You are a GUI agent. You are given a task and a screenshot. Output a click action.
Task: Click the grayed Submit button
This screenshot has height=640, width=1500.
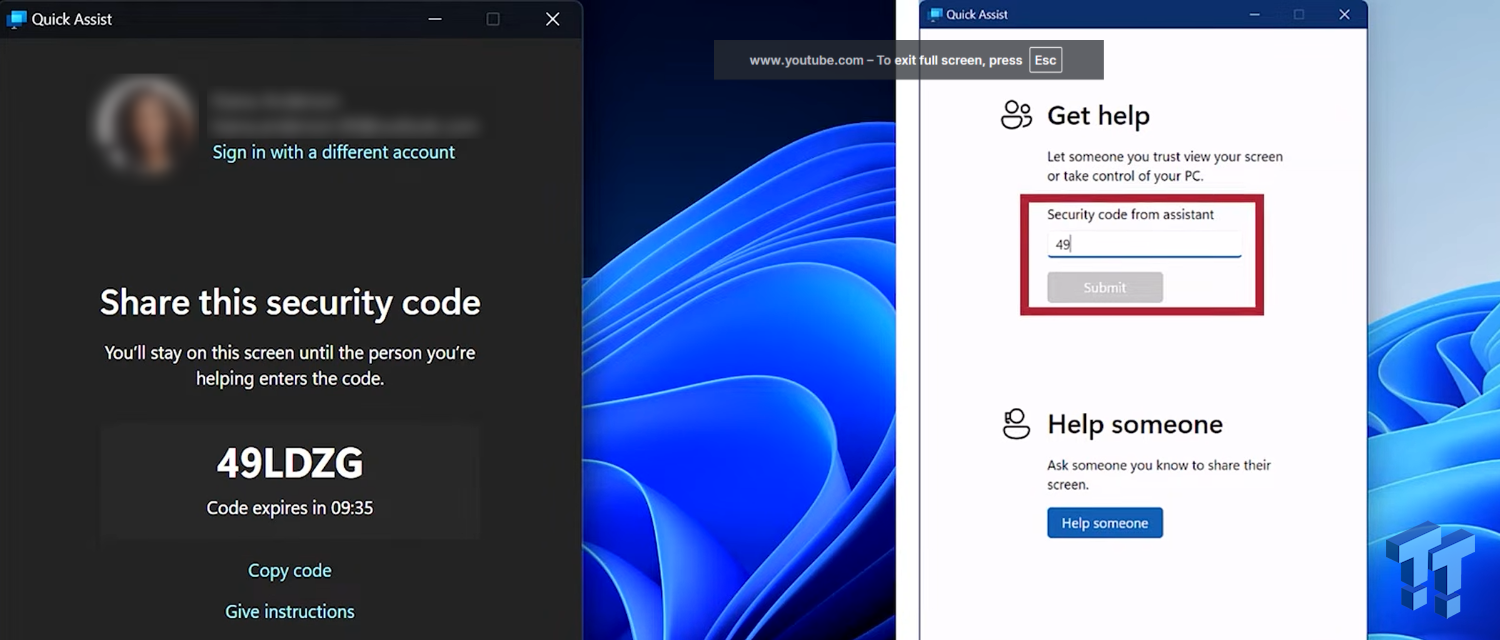[x=1105, y=287]
